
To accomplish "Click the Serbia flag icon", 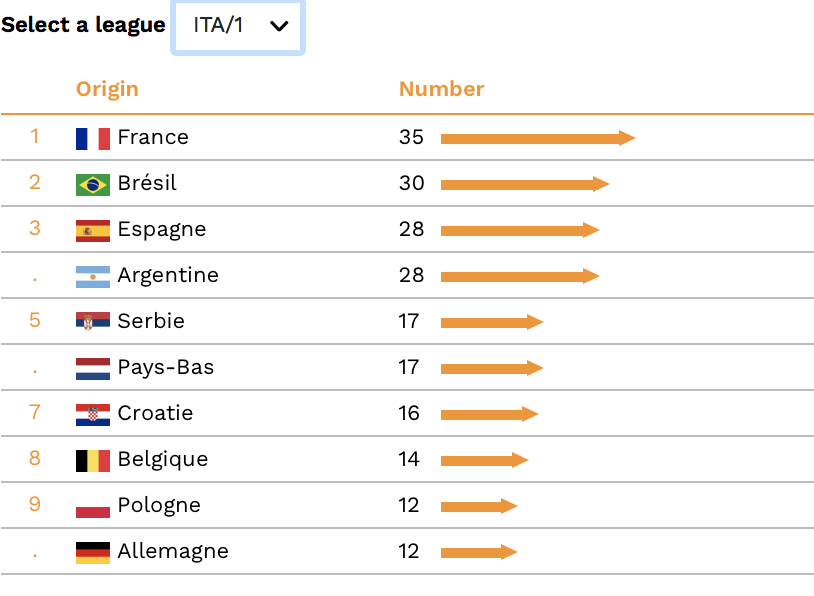I will tap(93, 321).
